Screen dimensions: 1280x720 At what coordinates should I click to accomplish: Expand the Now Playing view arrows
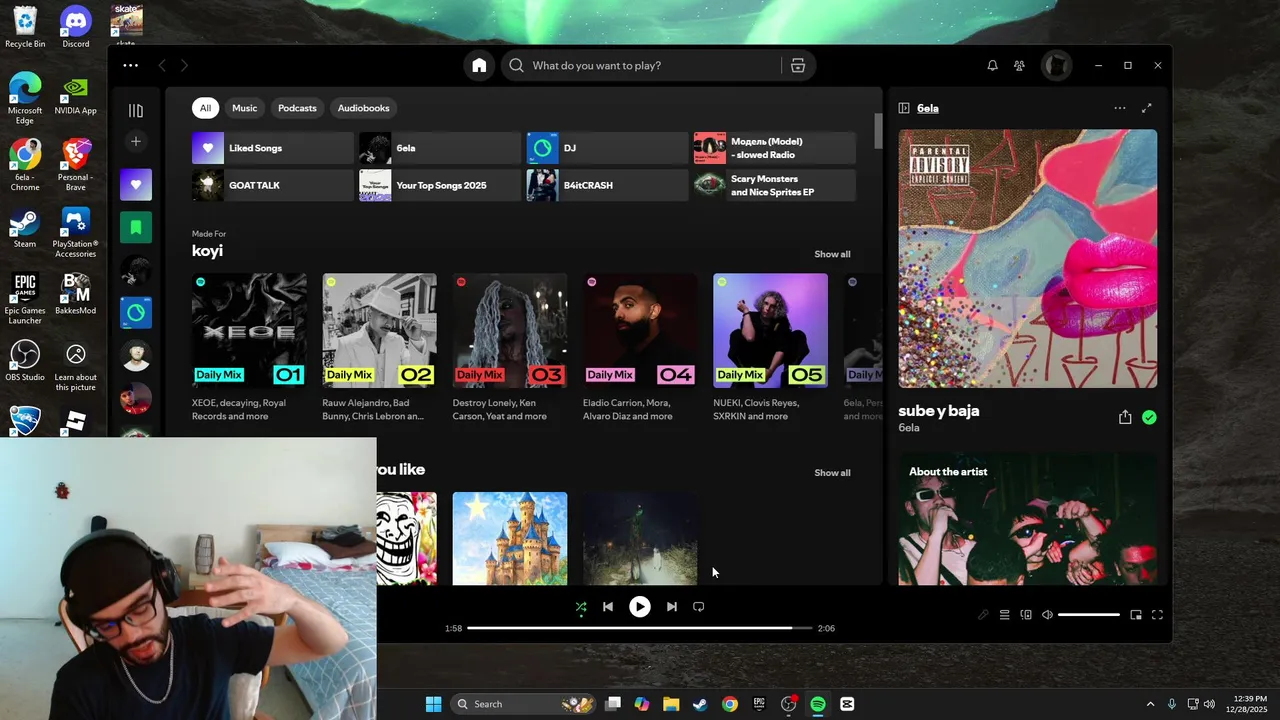[x=1147, y=108]
